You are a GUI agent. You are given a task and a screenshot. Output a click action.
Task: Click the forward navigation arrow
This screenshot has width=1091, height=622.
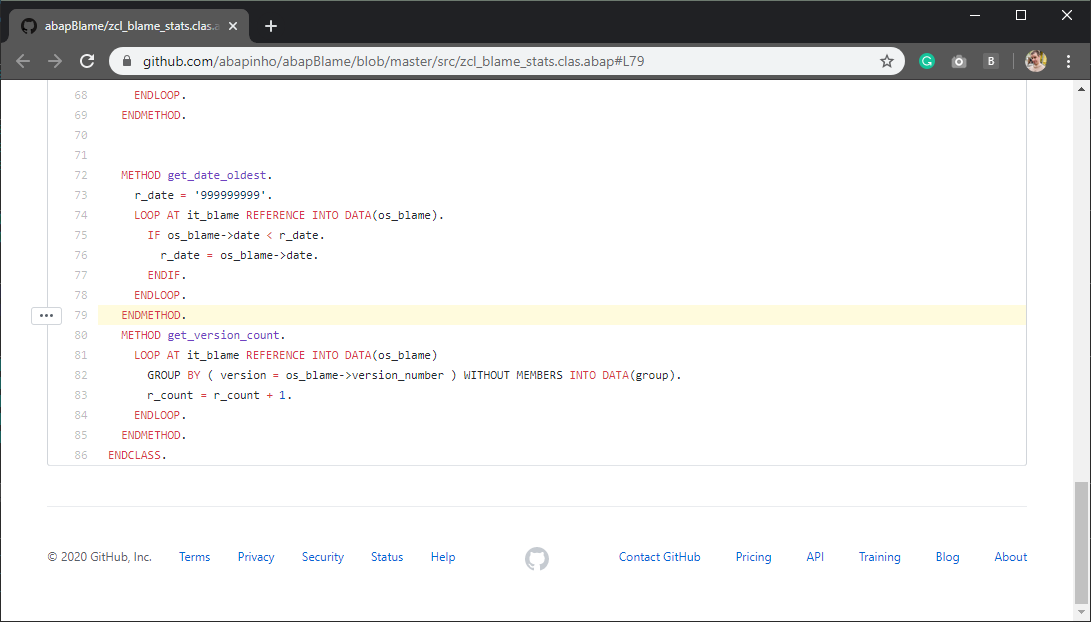[x=55, y=60]
